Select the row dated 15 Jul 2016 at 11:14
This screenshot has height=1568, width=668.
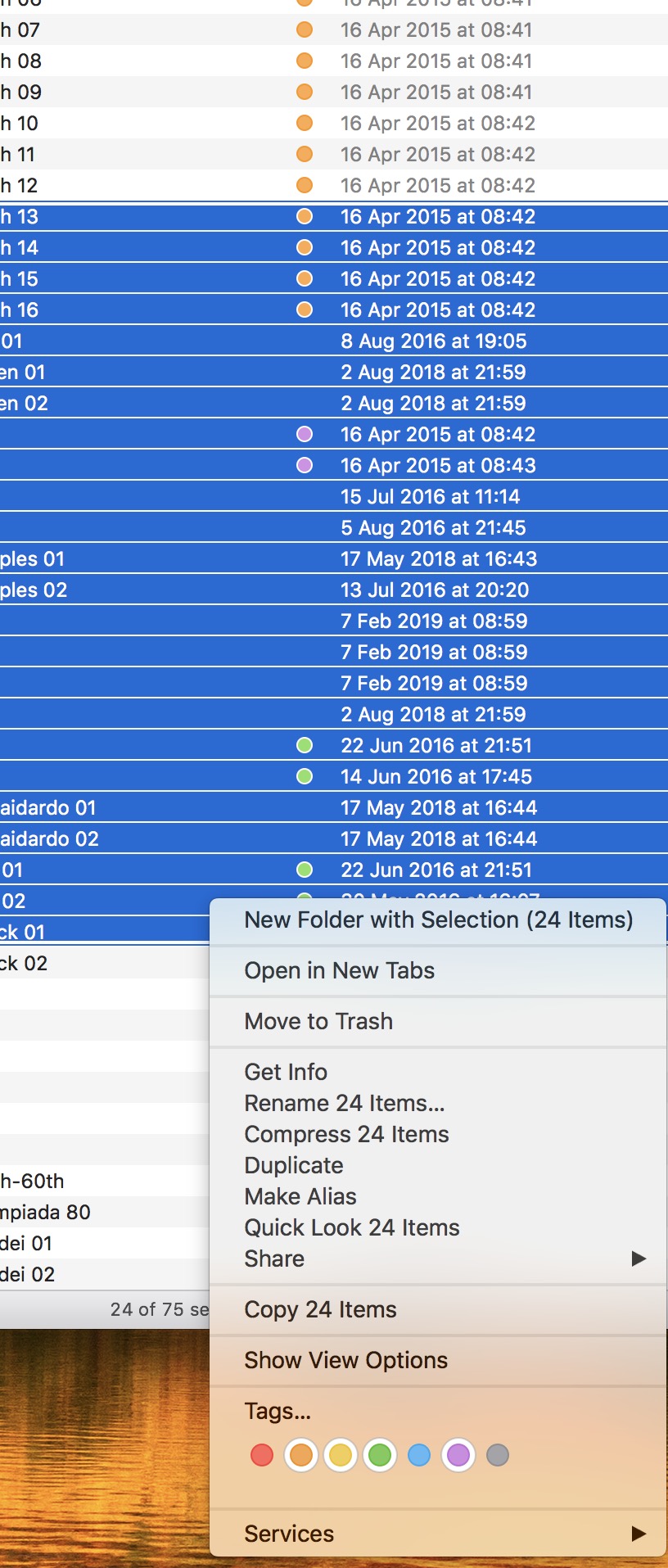(430, 497)
